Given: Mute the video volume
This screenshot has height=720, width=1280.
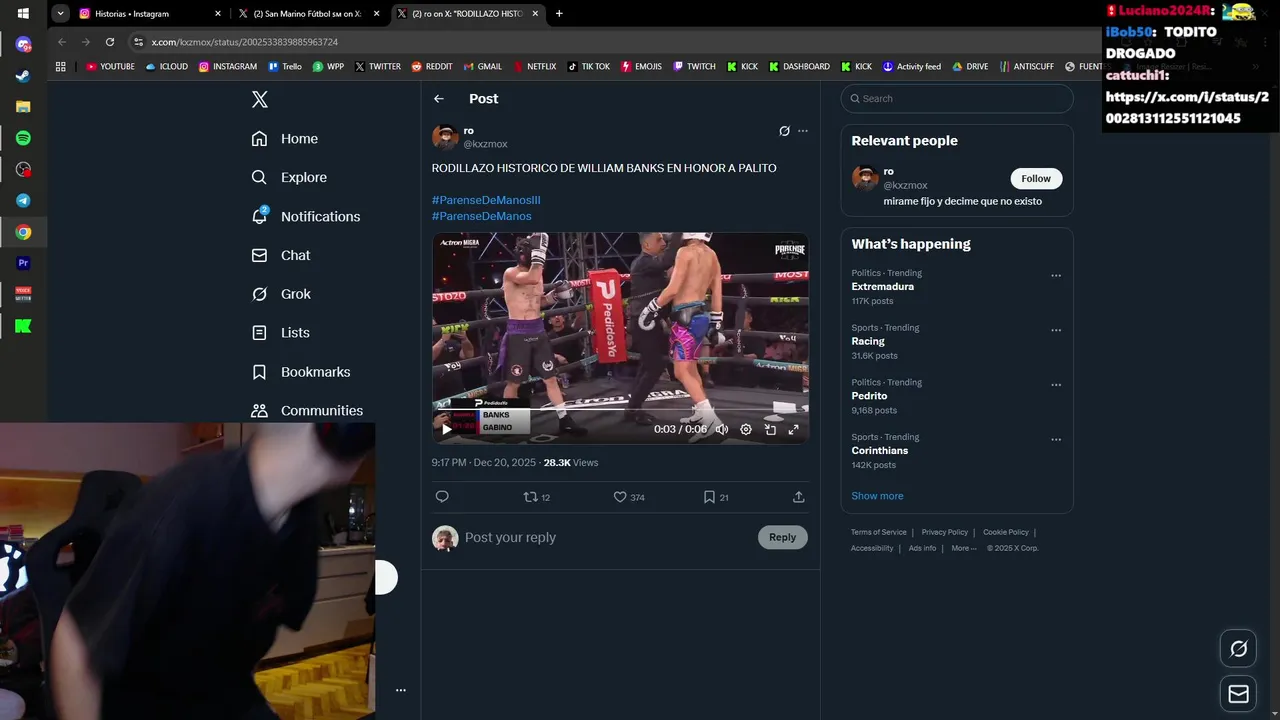Looking at the screenshot, I should tap(722, 429).
